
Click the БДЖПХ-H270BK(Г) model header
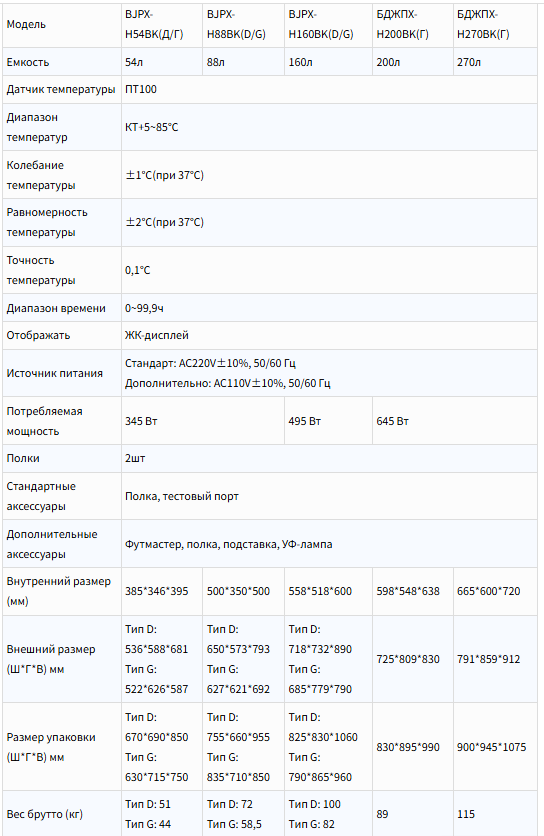coord(495,25)
